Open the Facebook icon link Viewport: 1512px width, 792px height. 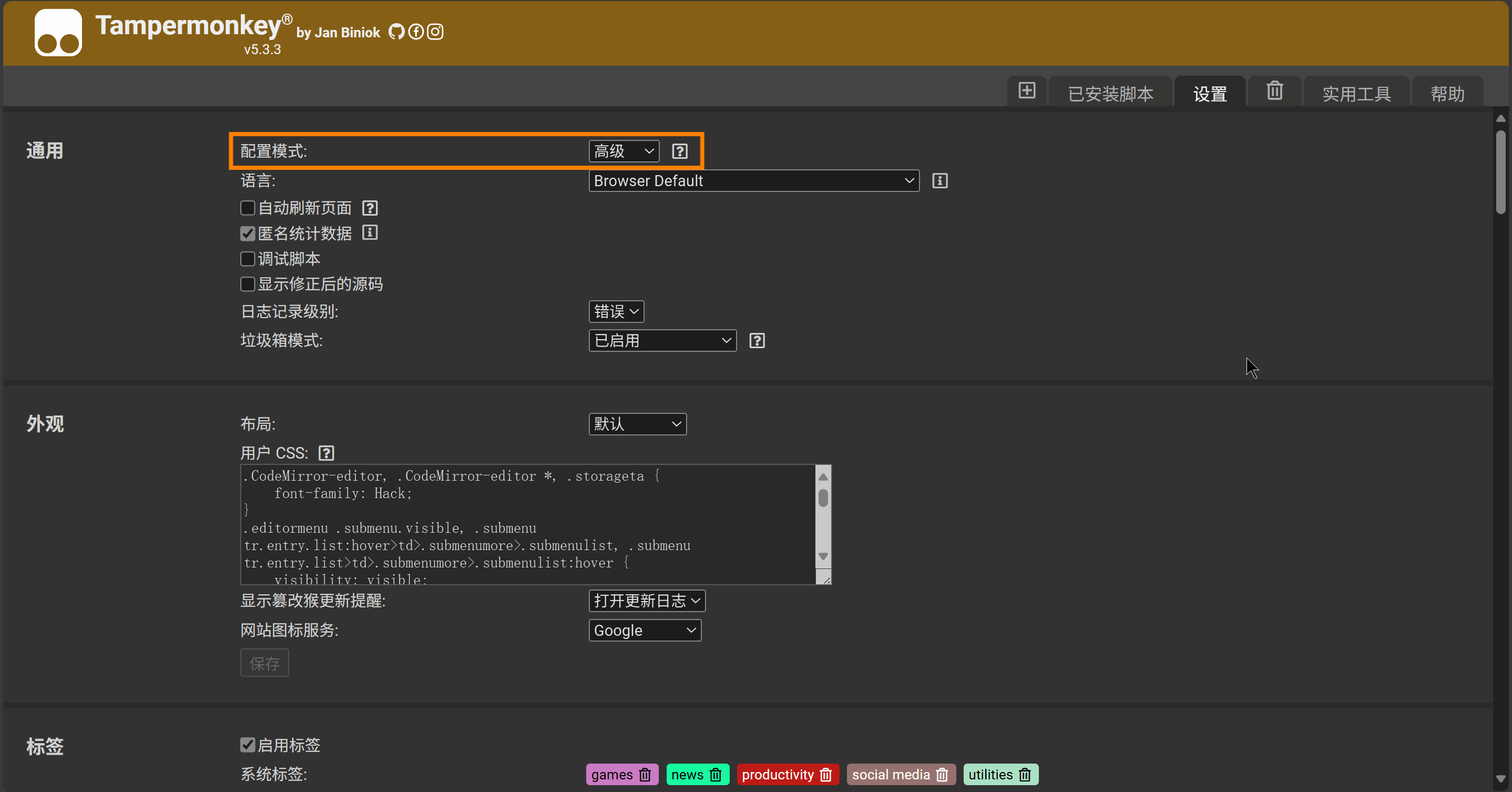pos(415,32)
